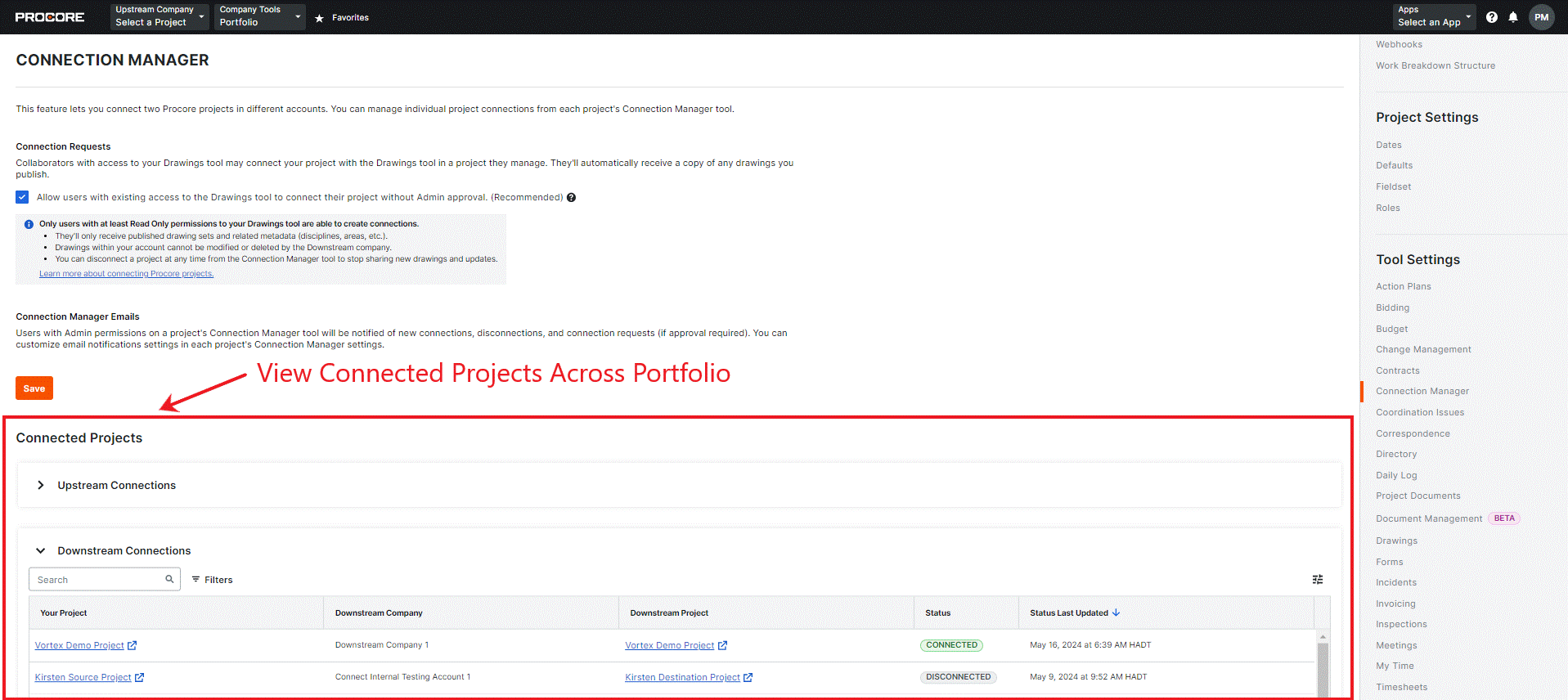The image size is (1568, 700).
Task: Click help icon next to Recommended checkbox text
Action: click(x=571, y=197)
